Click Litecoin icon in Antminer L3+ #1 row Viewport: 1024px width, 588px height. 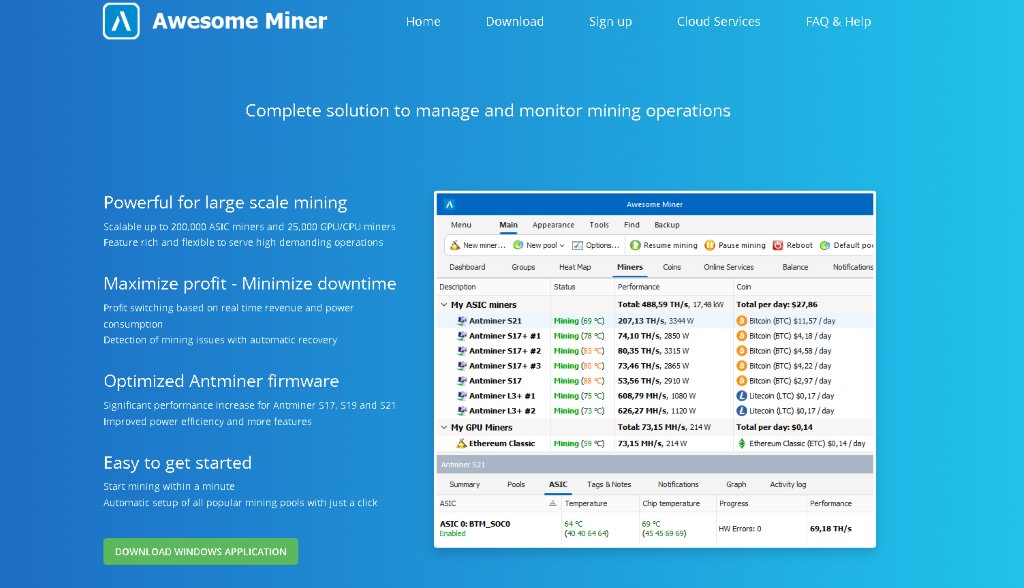[x=741, y=396]
